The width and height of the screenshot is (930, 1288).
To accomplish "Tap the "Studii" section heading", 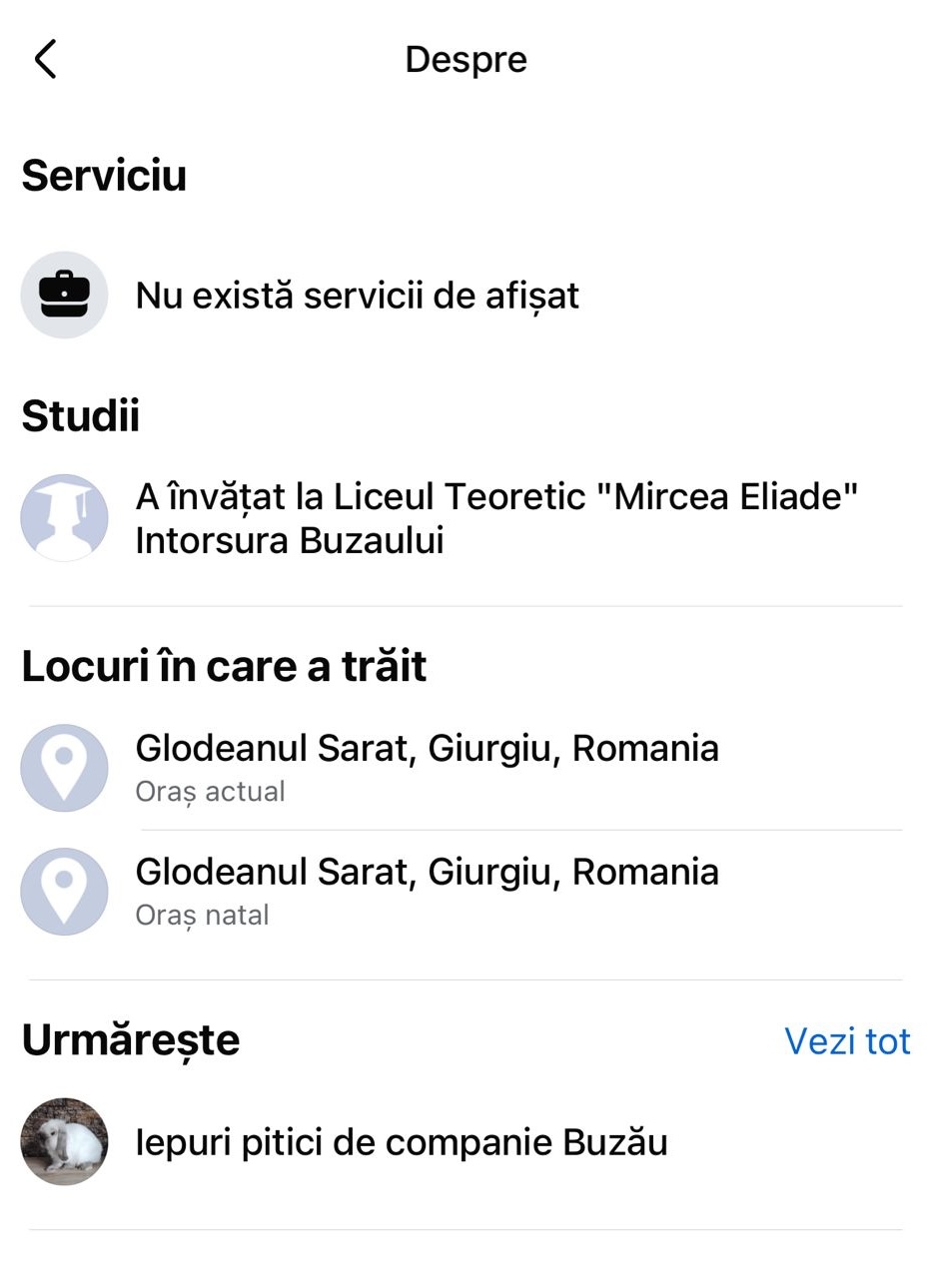I will [x=81, y=415].
